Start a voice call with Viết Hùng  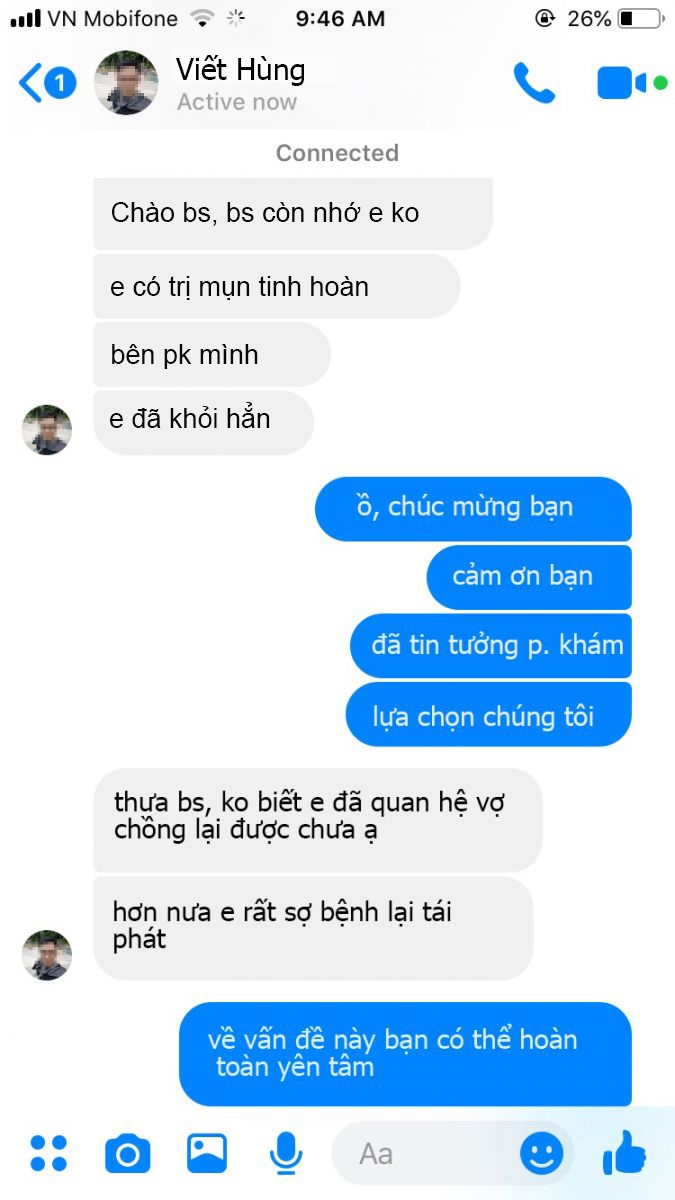pos(534,83)
